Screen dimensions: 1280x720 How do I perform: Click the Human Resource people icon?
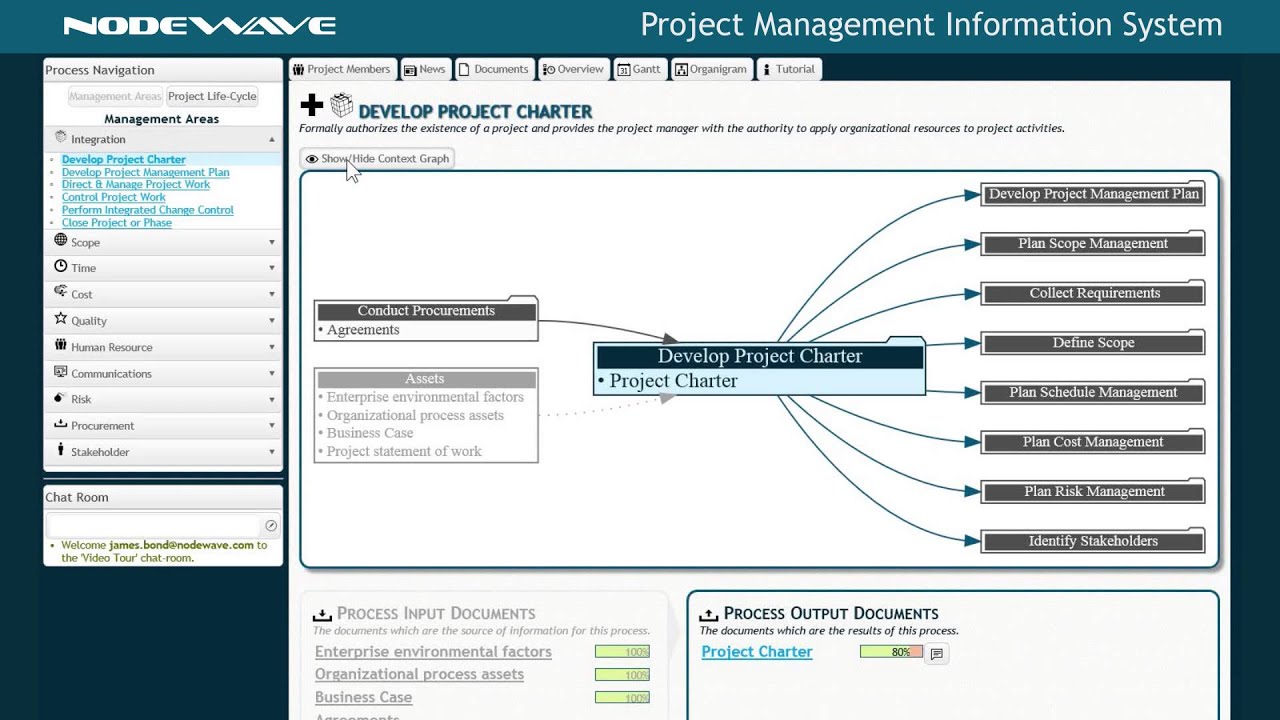pos(61,346)
